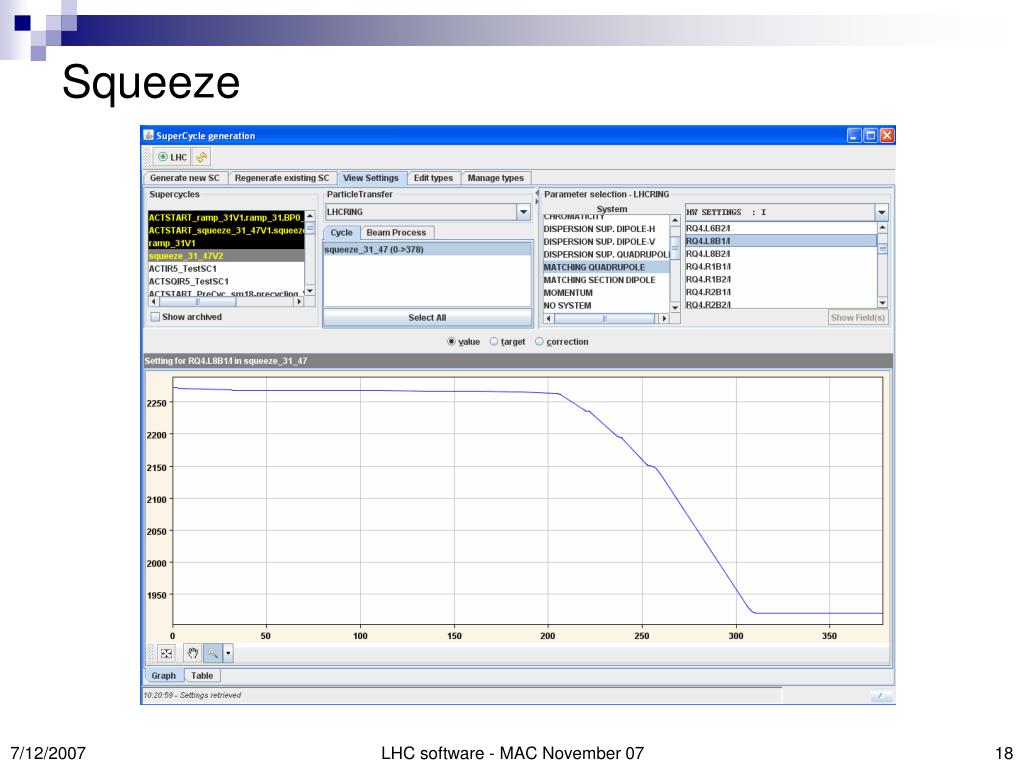Image resolution: width=1024 pixels, height=768 pixels.
Task: Select the hand pan tool
Action: [193, 653]
